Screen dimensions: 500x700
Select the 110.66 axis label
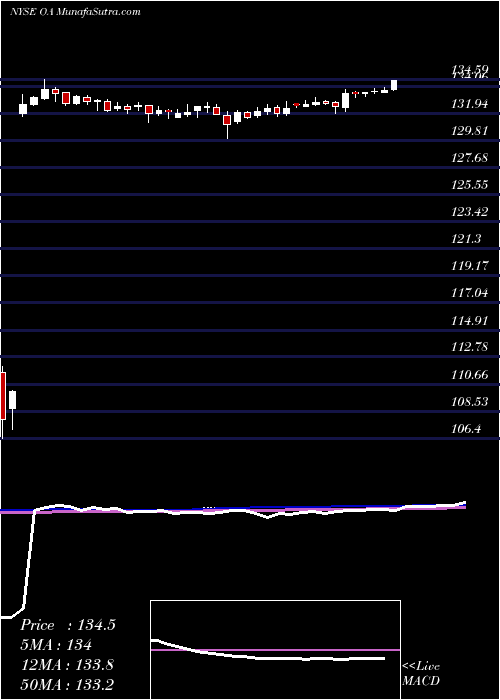coord(470,375)
